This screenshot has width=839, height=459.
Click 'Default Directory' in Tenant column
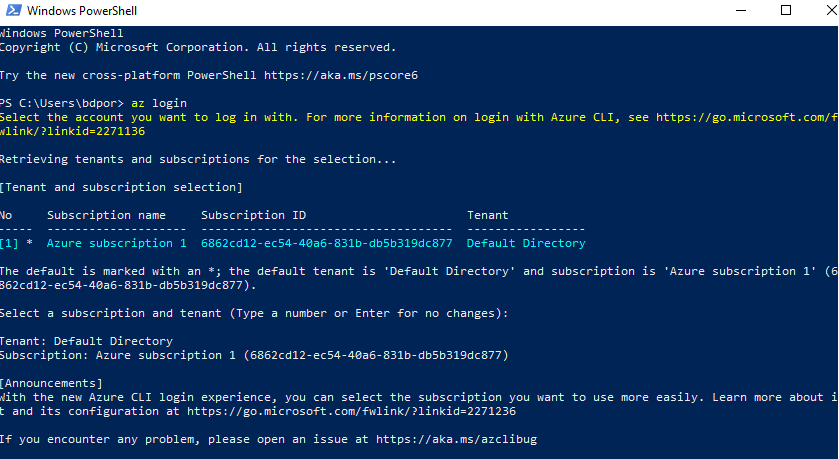tap(526, 243)
